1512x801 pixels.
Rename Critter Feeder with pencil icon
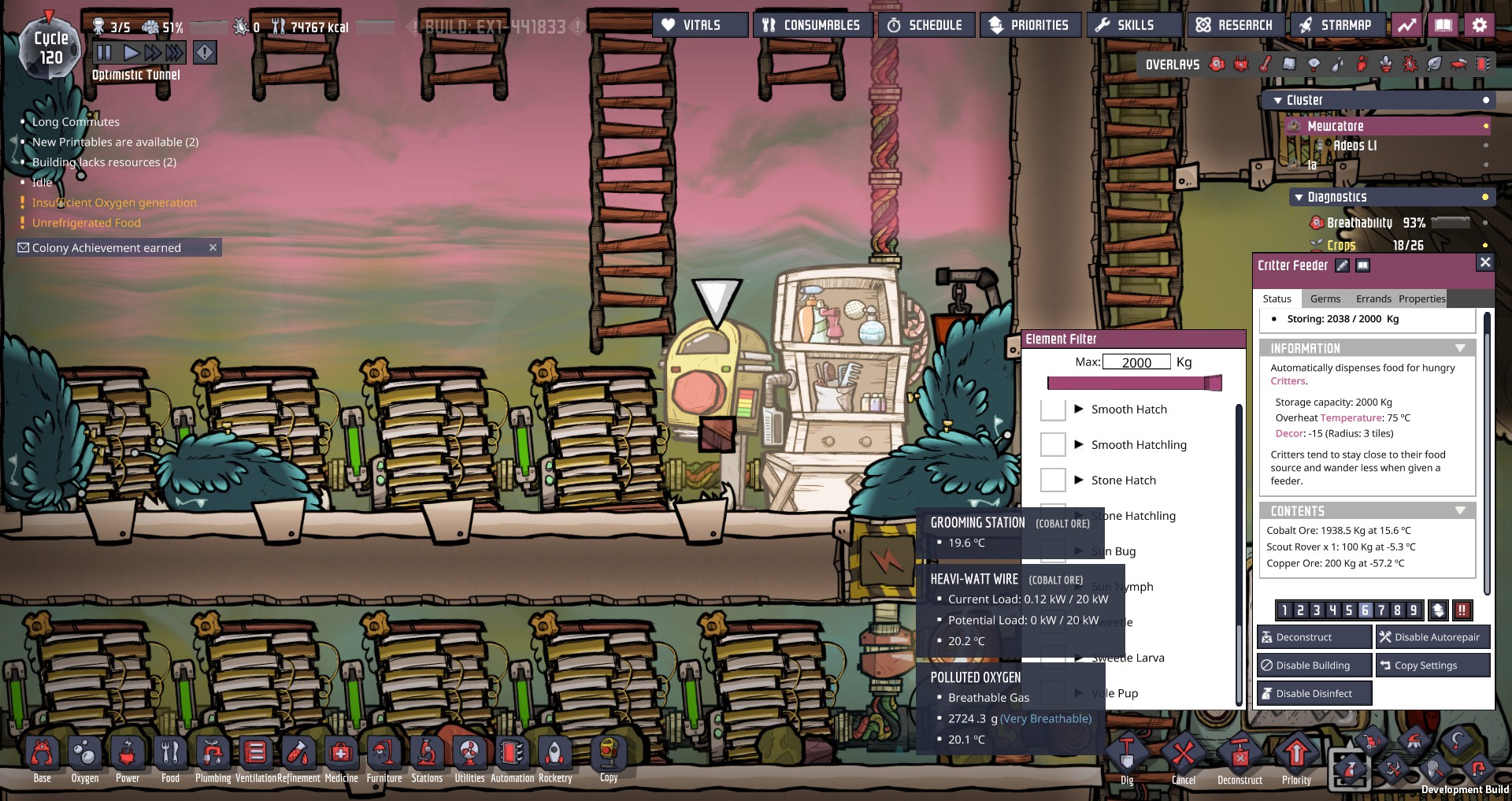(x=1343, y=265)
